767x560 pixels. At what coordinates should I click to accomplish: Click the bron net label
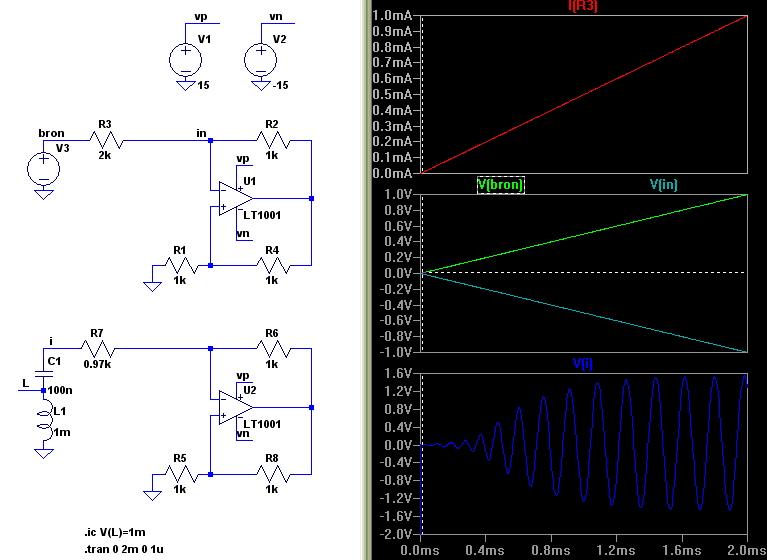(x=51, y=133)
